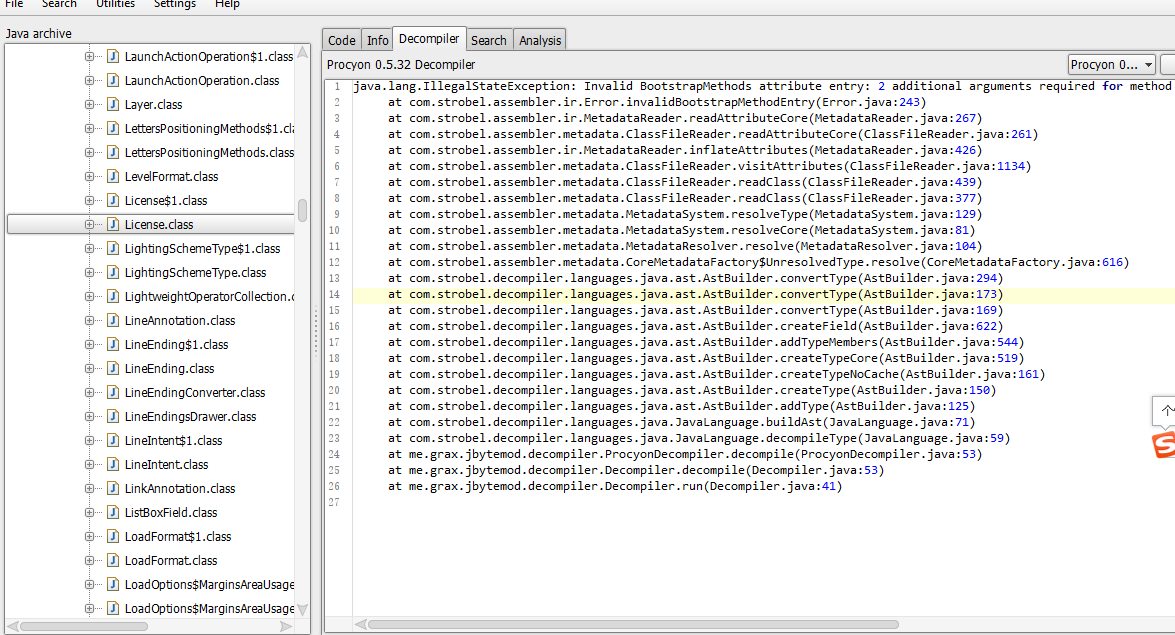
Task: Click the panel divider grip handle
Action: point(316,333)
